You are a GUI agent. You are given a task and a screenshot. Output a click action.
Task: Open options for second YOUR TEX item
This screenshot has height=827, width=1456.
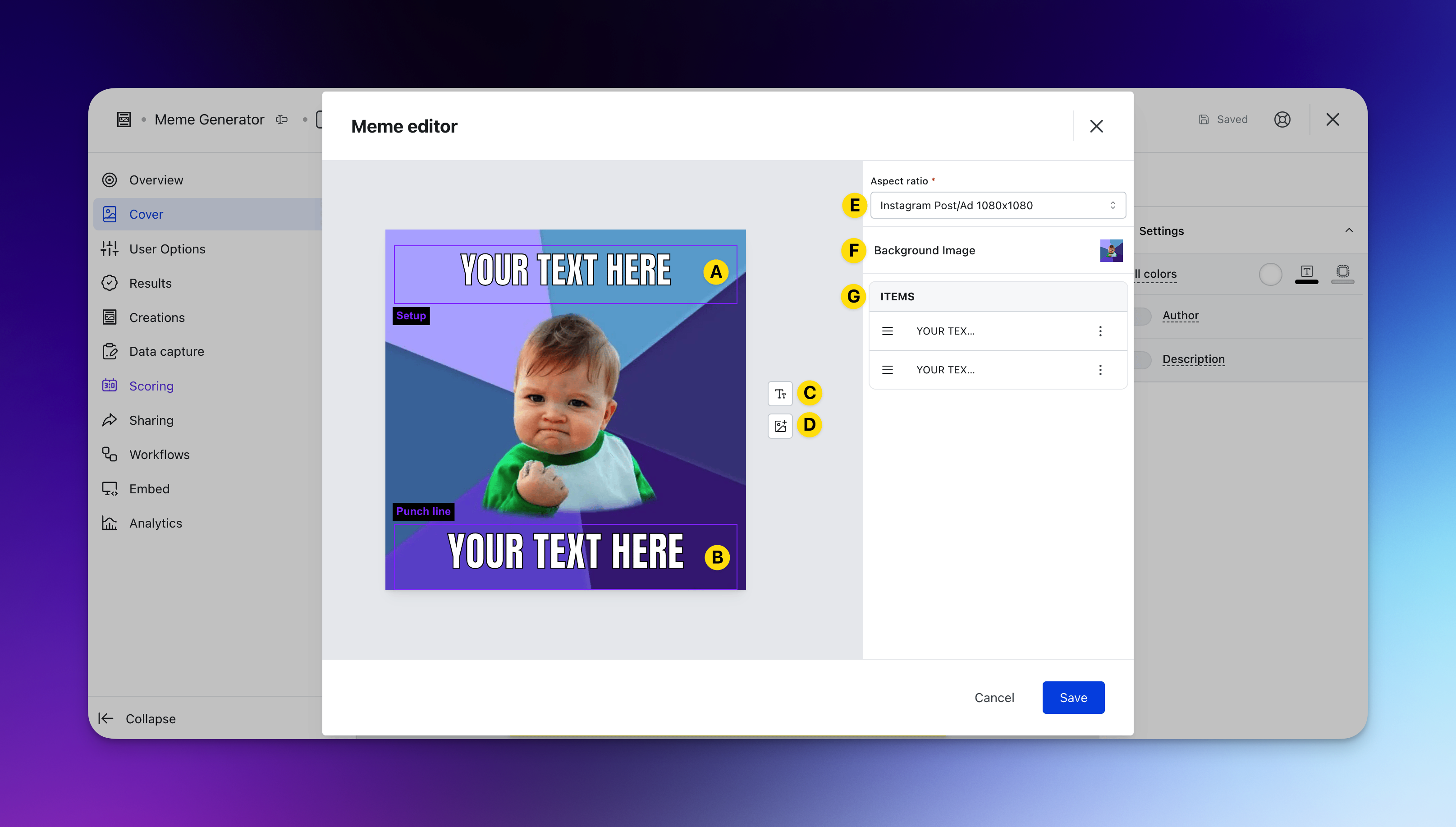[1100, 370]
